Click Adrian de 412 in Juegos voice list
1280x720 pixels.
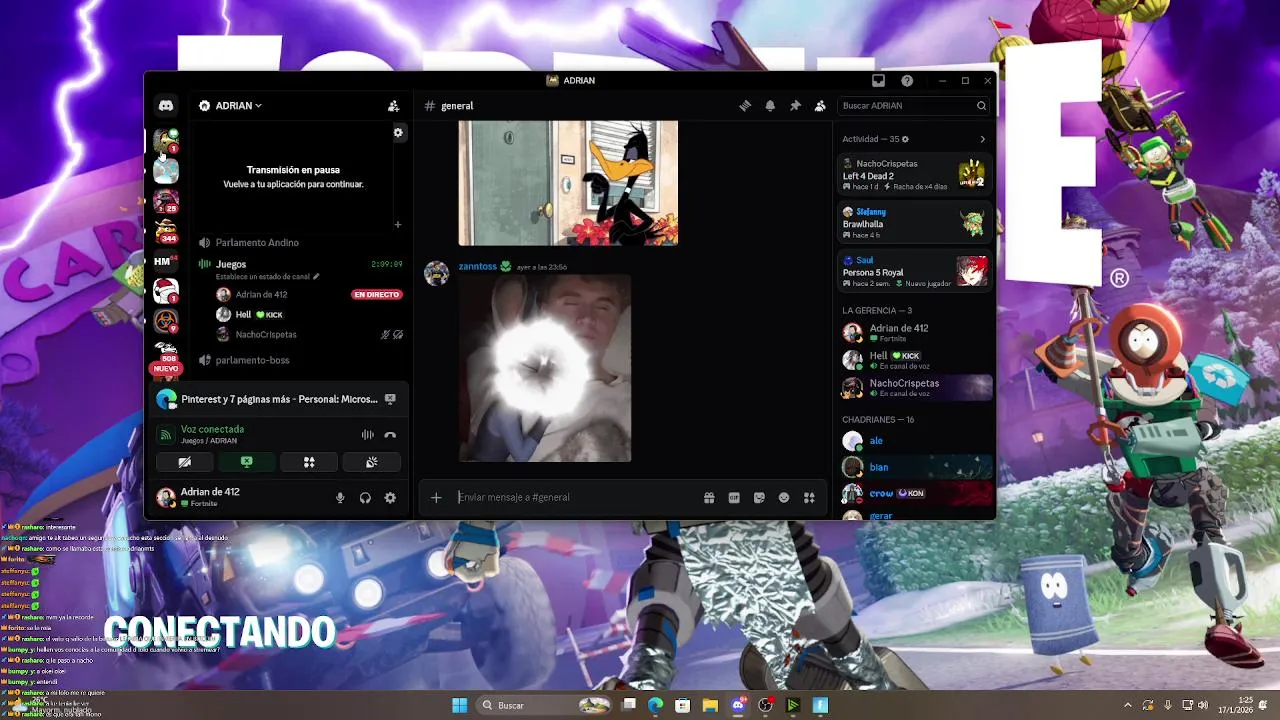click(x=262, y=294)
